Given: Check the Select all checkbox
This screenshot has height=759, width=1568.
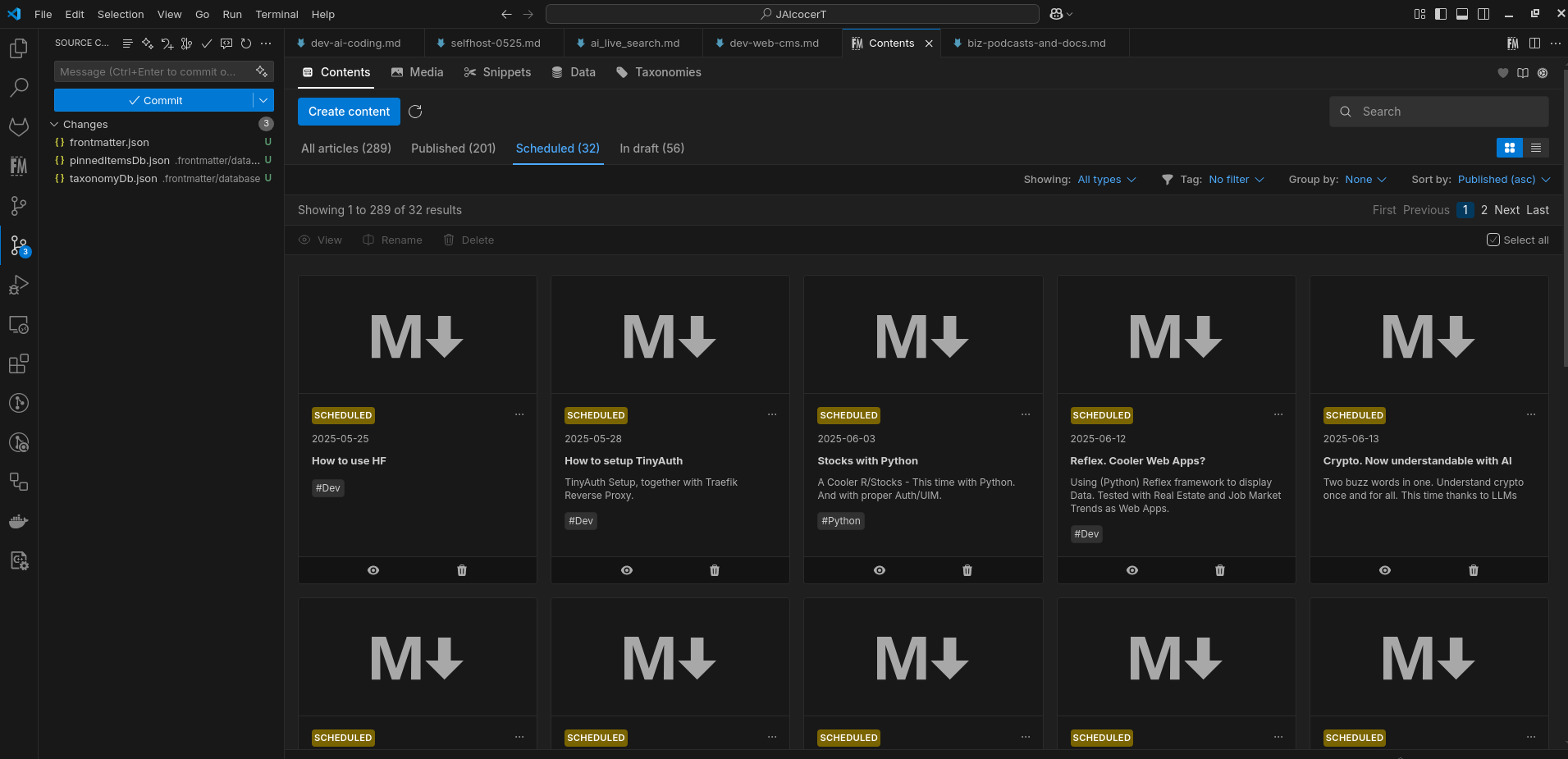Looking at the screenshot, I should (x=1493, y=240).
